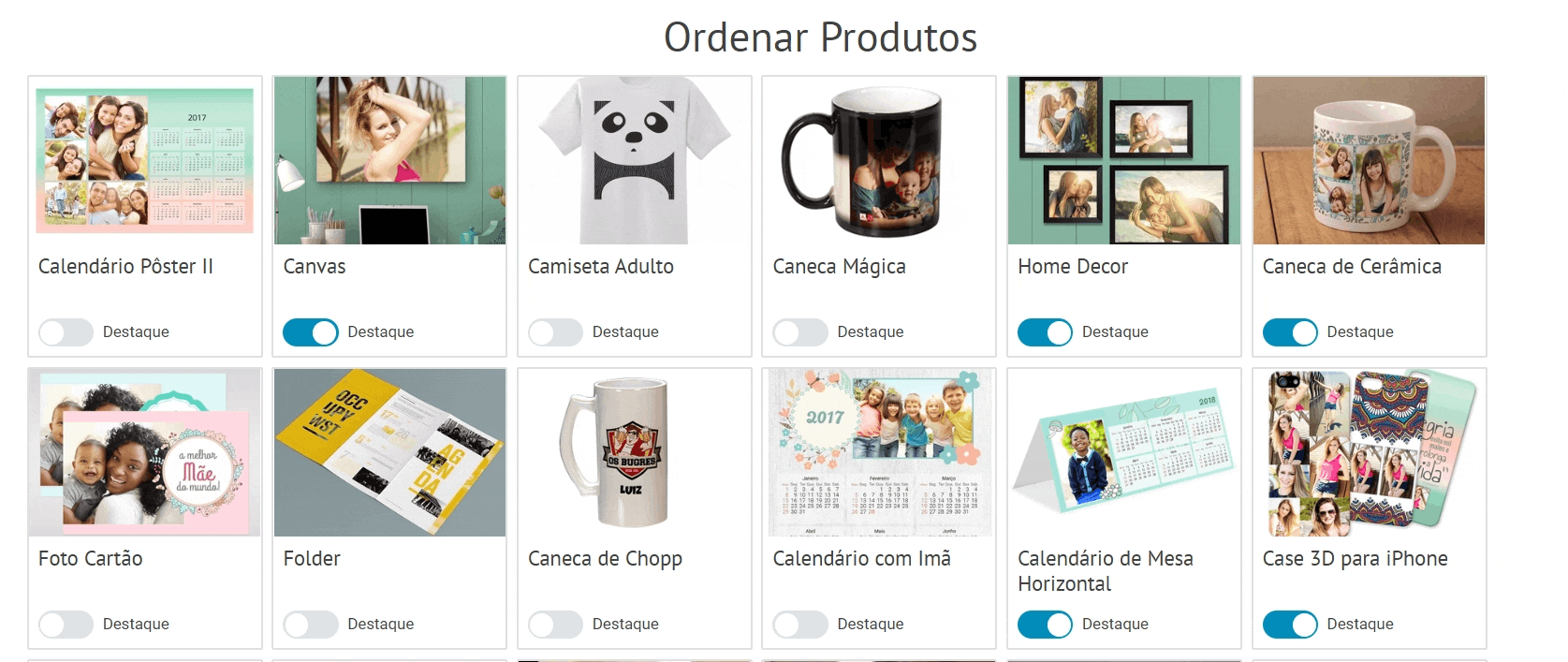Toggle Destaque on Caneca Mágica
Image resolution: width=1568 pixels, height=662 pixels.
pos(800,332)
